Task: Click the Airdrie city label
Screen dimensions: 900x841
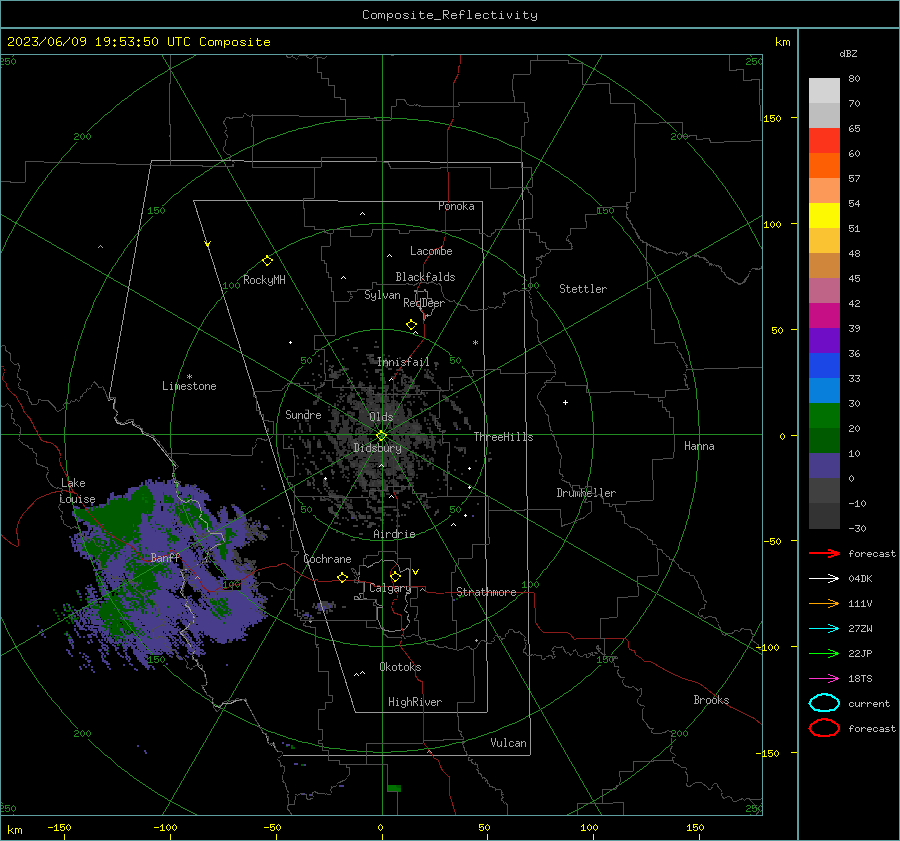Action: tap(394, 534)
